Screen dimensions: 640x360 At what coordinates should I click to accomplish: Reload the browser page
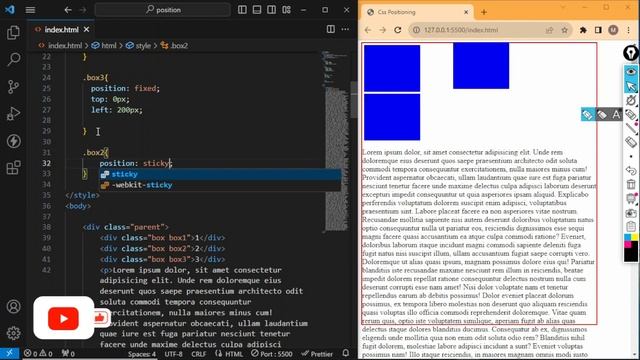[x=398, y=30]
